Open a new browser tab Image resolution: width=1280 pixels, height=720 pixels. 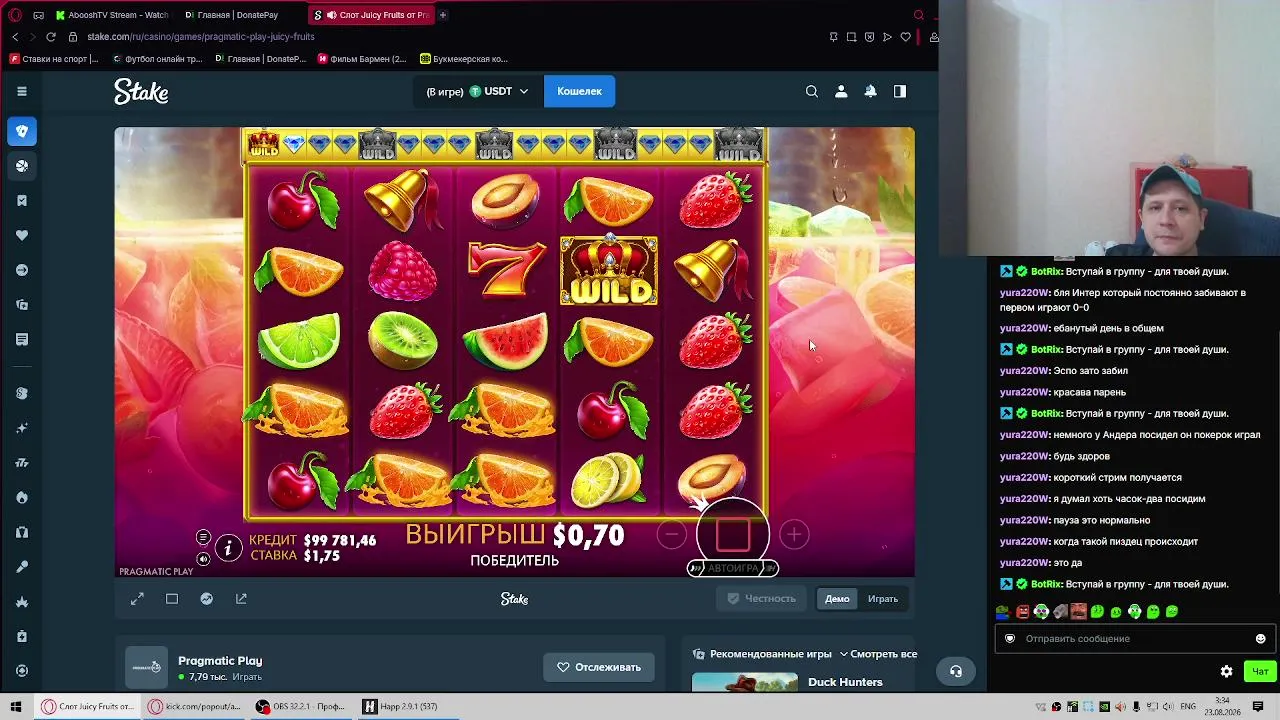443,15
